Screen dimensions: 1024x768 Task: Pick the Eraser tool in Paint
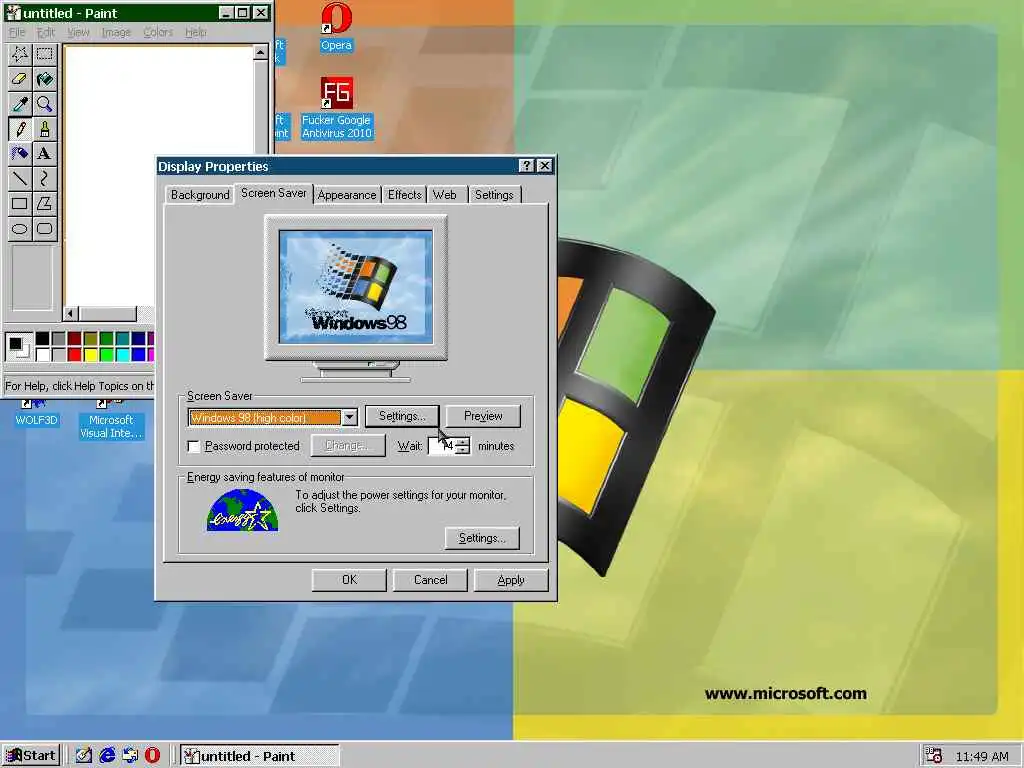tap(20, 79)
